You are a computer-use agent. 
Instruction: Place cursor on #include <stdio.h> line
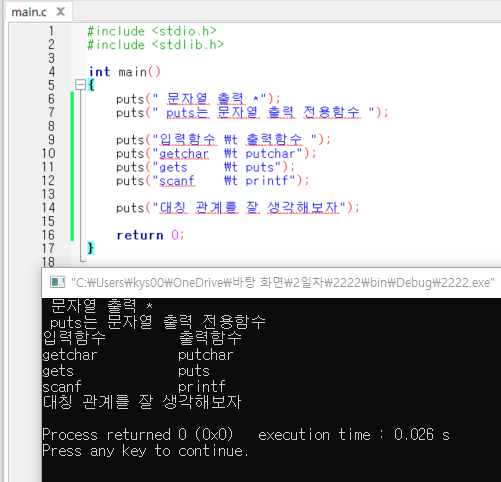click(152, 31)
